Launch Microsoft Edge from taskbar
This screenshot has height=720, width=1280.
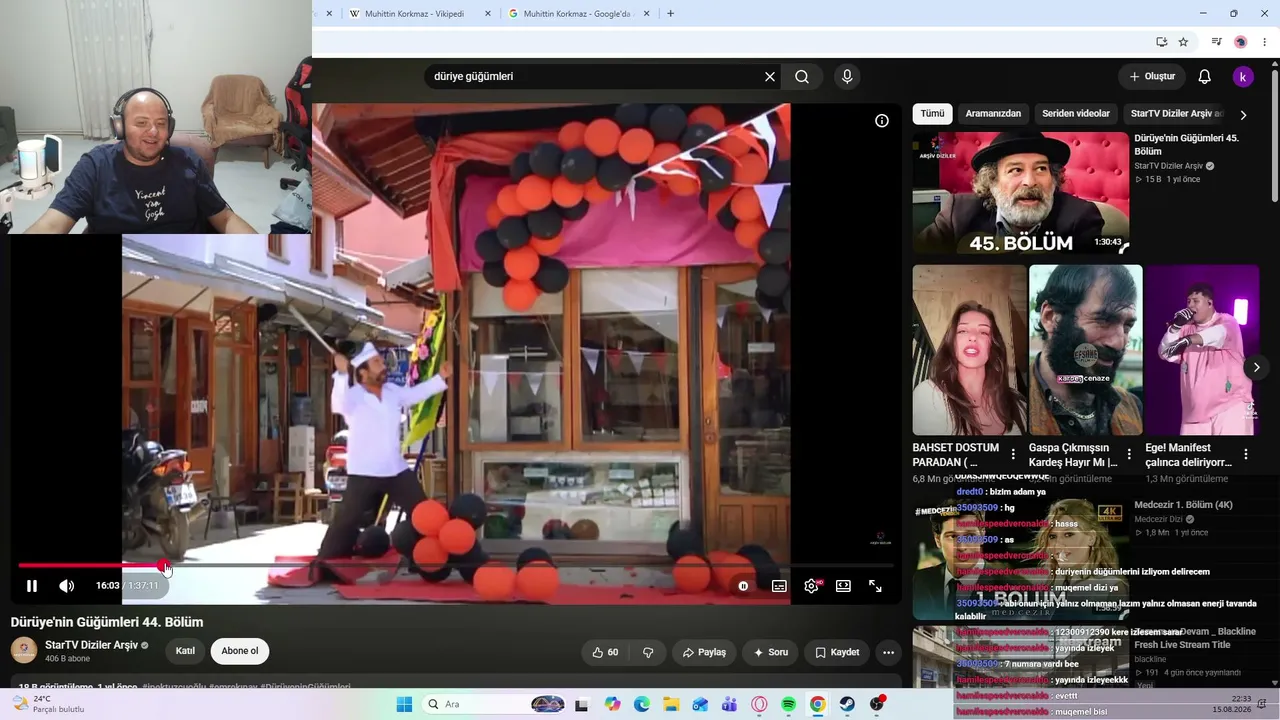642,704
